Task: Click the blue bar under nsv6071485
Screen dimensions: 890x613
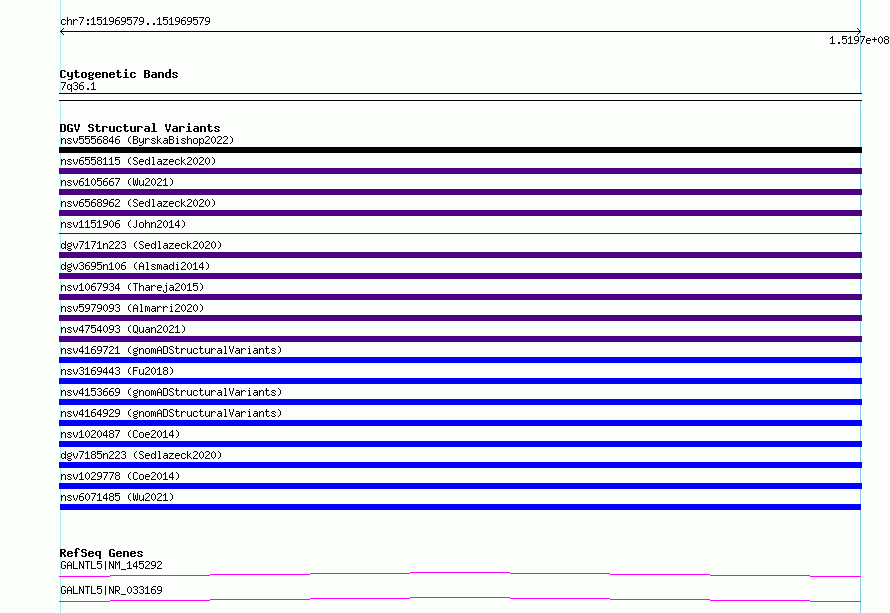Action: [x=460, y=507]
